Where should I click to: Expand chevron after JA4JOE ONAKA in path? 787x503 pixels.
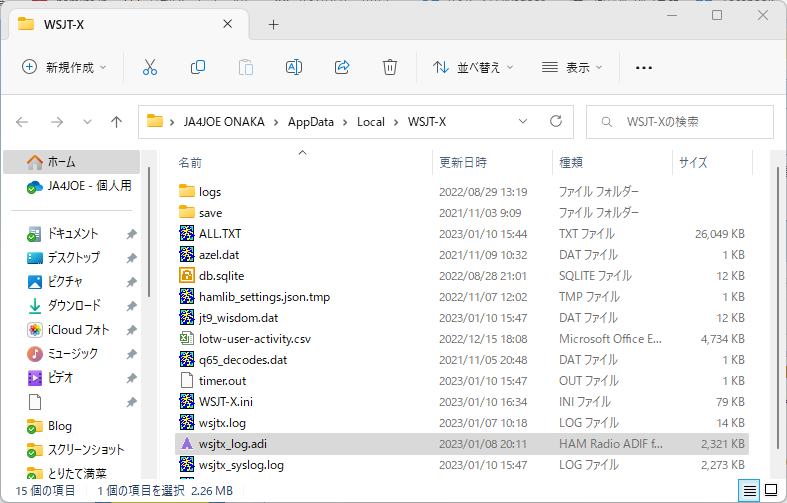(276, 122)
